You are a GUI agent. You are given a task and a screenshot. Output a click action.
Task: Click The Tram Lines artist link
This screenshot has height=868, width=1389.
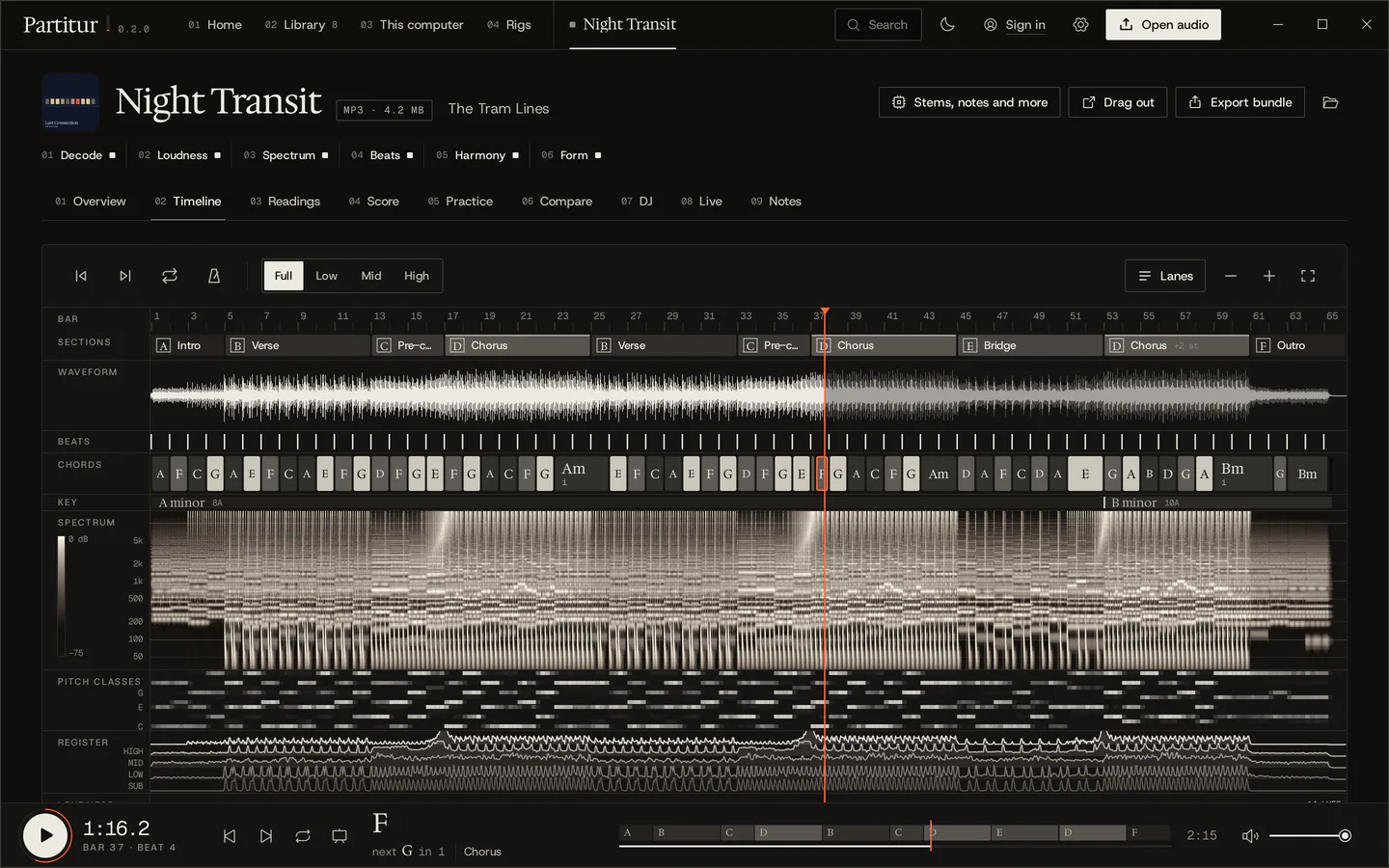pos(498,109)
